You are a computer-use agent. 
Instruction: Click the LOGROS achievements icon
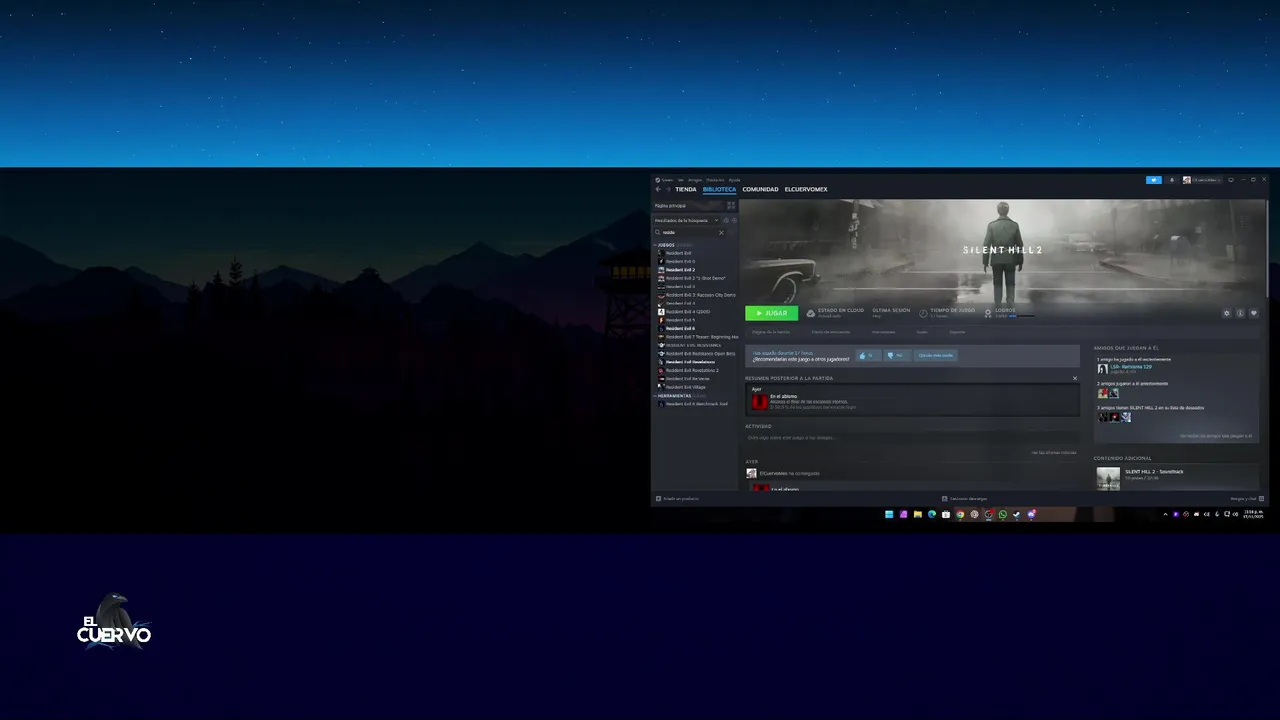click(988, 313)
